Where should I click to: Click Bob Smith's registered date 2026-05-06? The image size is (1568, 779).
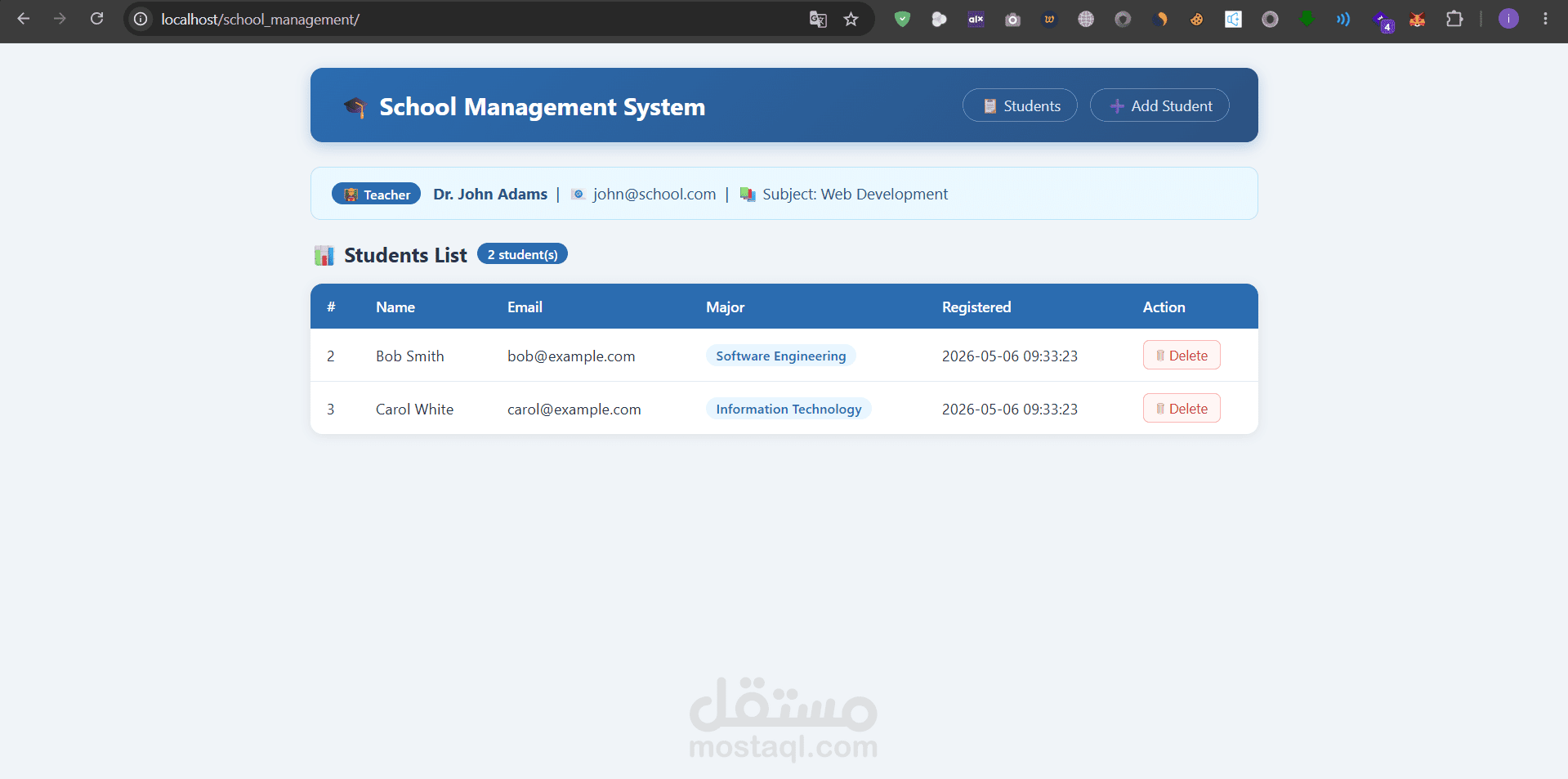coord(1010,356)
